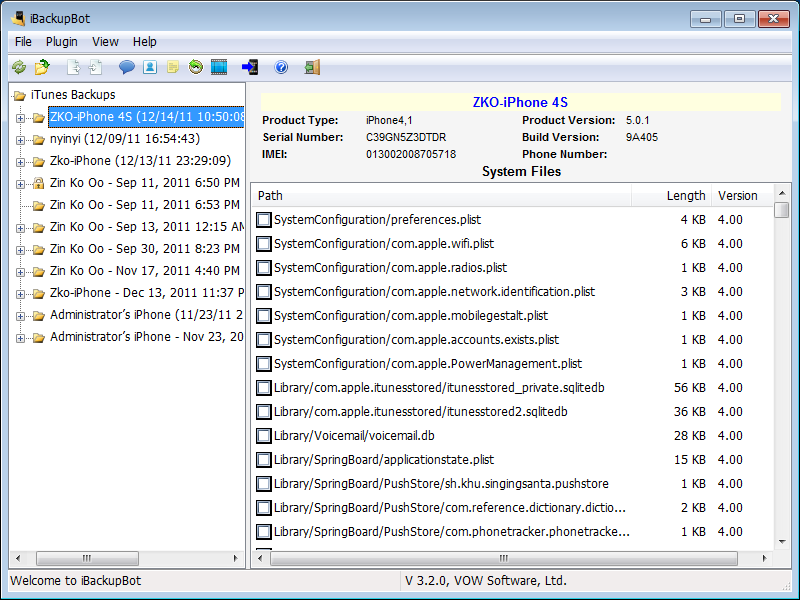Open messages viewer speech bubble icon
This screenshot has width=800, height=600.
(127, 67)
